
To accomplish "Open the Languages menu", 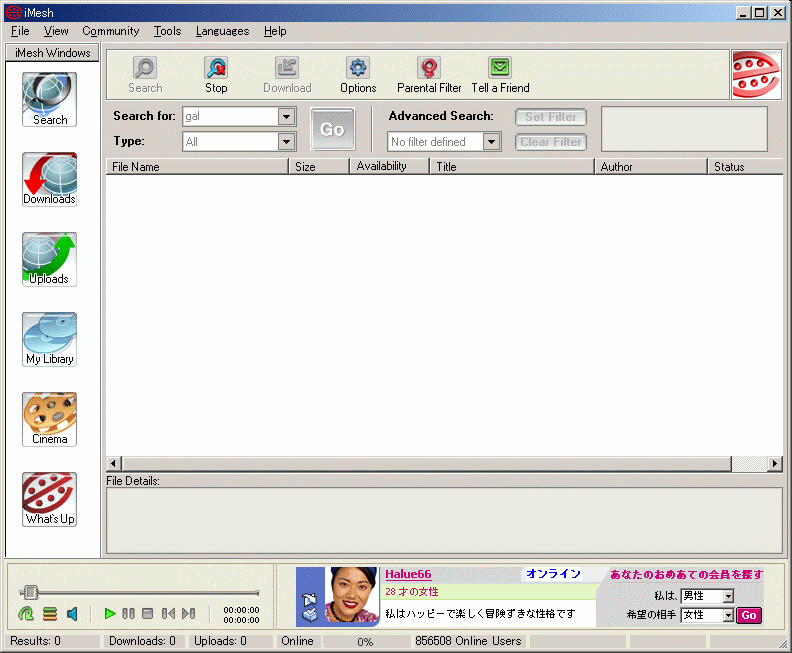I will (x=222, y=31).
